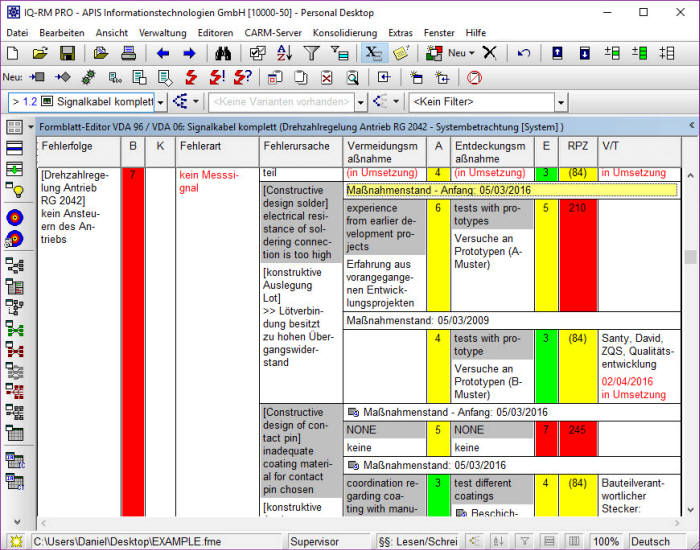Open the Hilfe menu

[x=475, y=33]
